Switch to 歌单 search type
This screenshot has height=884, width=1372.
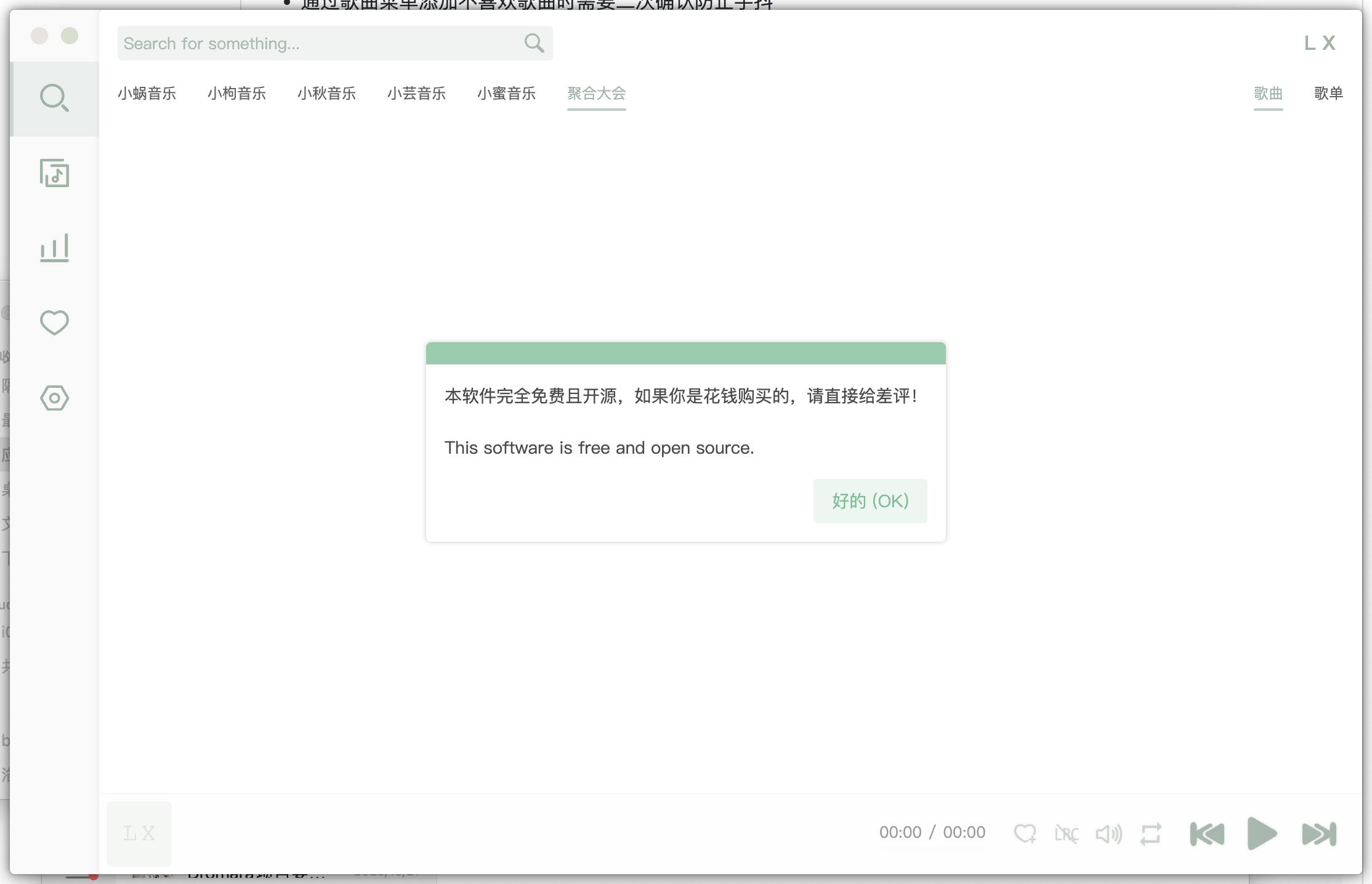tap(1328, 94)
